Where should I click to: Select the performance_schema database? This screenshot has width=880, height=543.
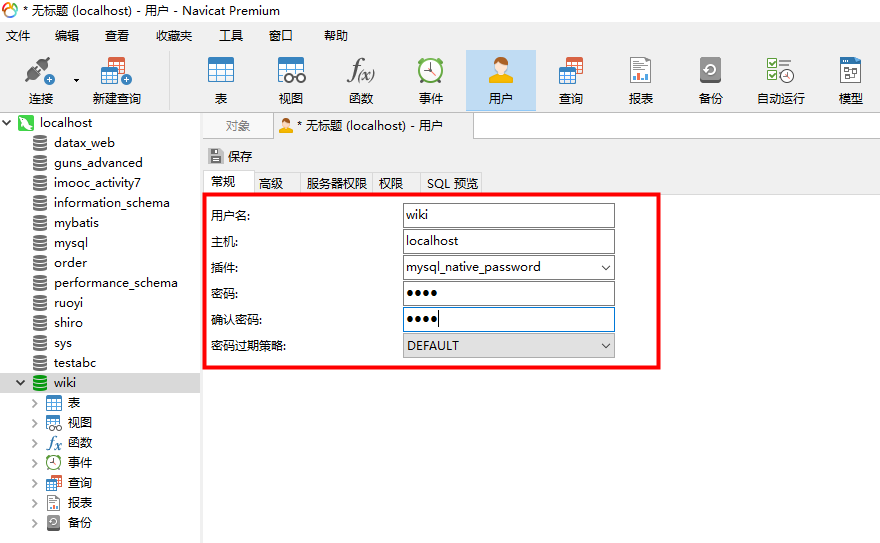pyautogui.click(x=116, y=283)
